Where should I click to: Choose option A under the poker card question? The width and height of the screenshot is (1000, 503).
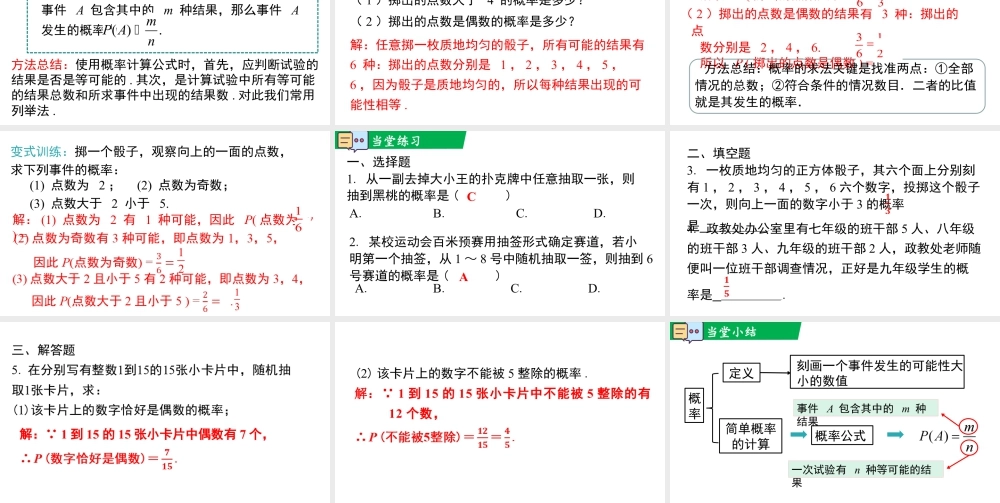coord(355,213)
